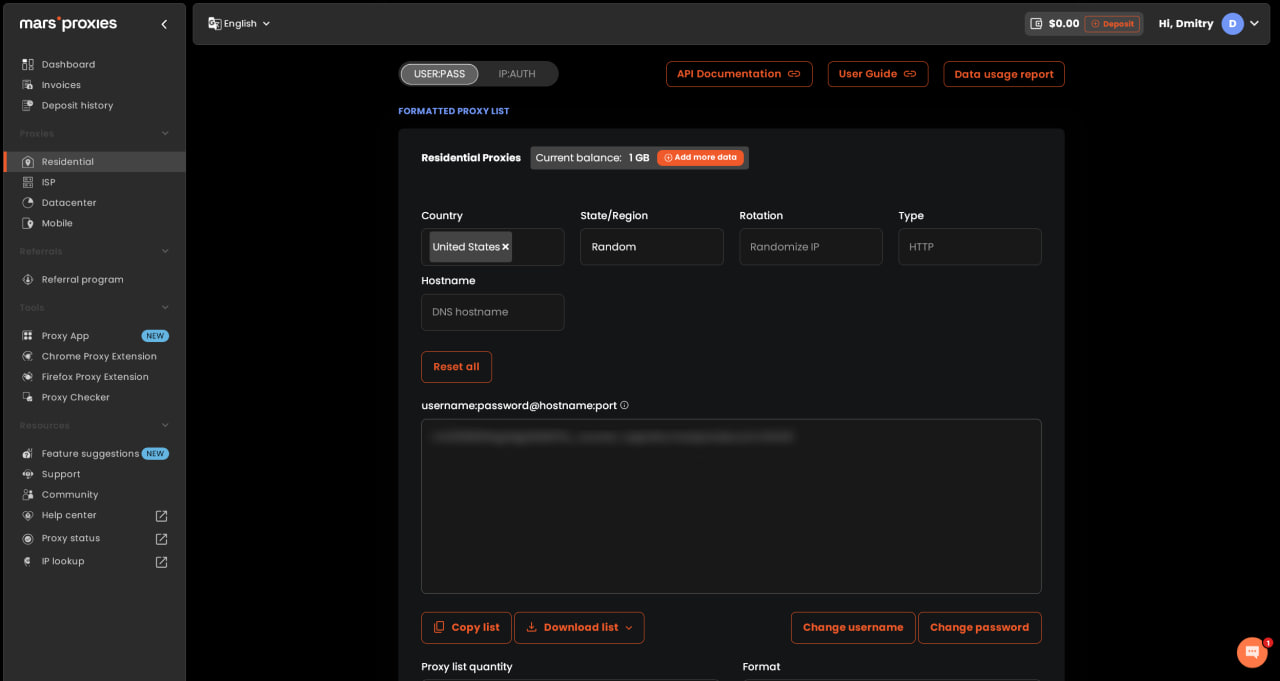This screenshot has width=1280, height=681.
Task: Click the user avatar D icon
Action: tap(1232, 23)
